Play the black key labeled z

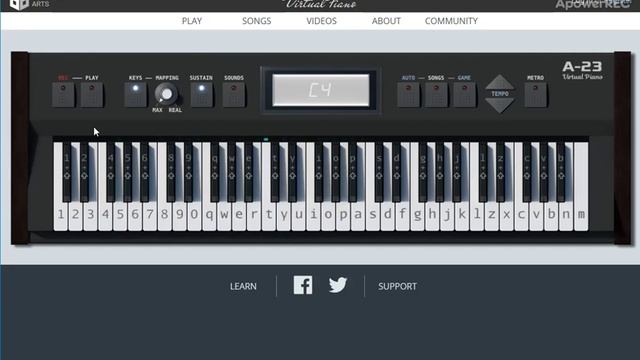tap(500, 171)
